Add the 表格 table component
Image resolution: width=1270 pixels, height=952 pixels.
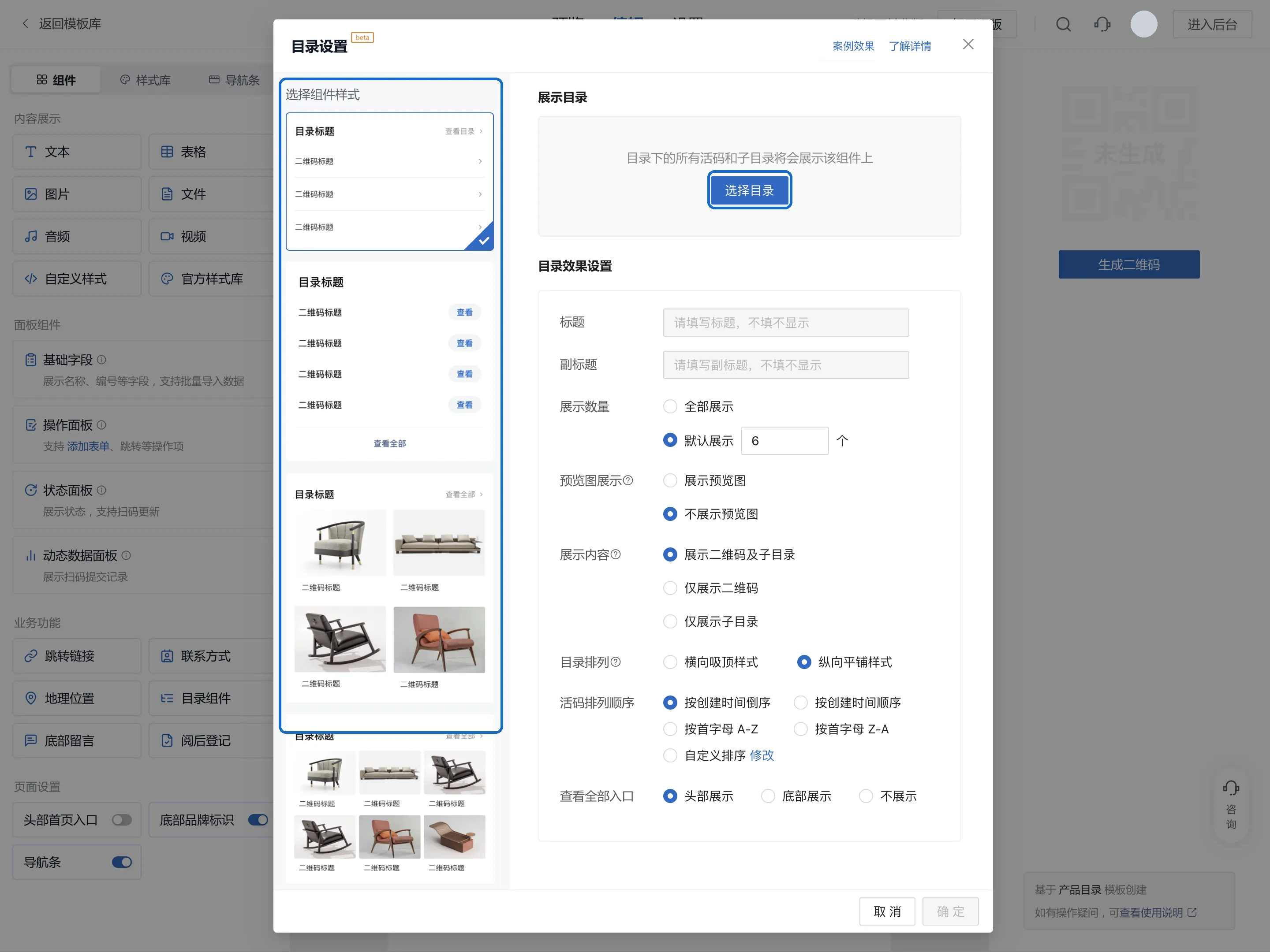point(211,152)
